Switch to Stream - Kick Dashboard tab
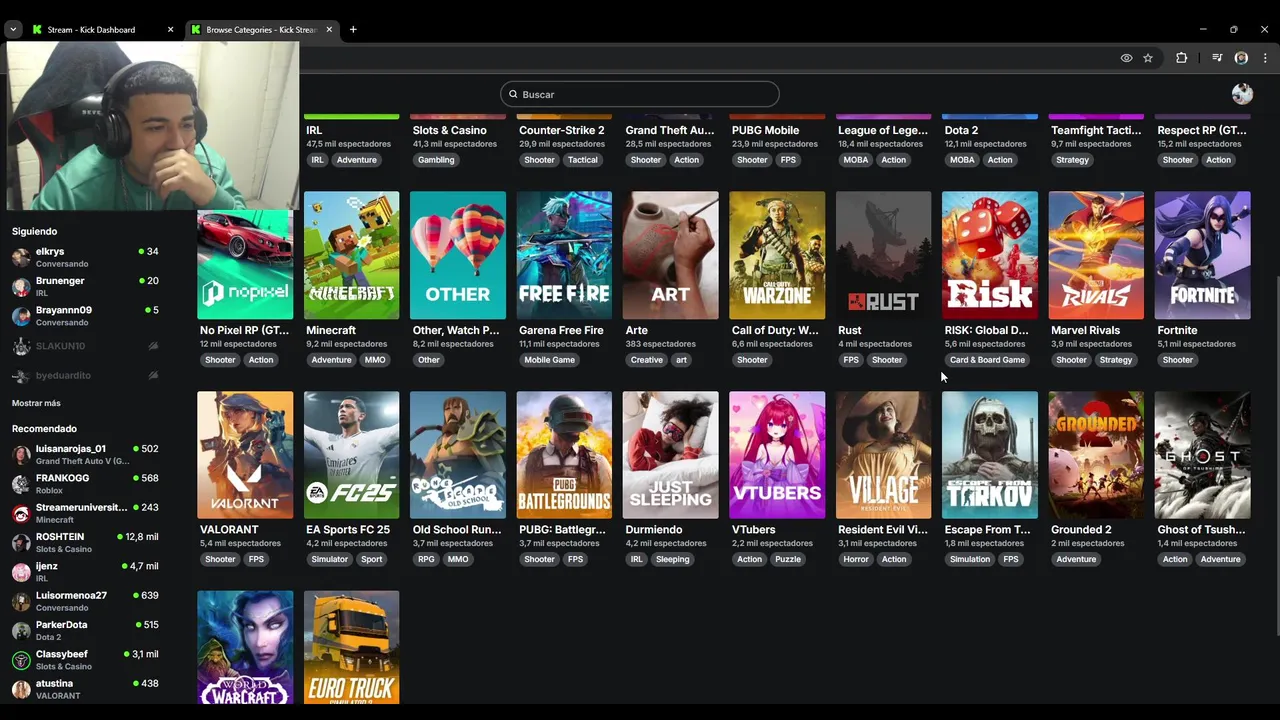The image size is (1280, 720). [103, 29]
